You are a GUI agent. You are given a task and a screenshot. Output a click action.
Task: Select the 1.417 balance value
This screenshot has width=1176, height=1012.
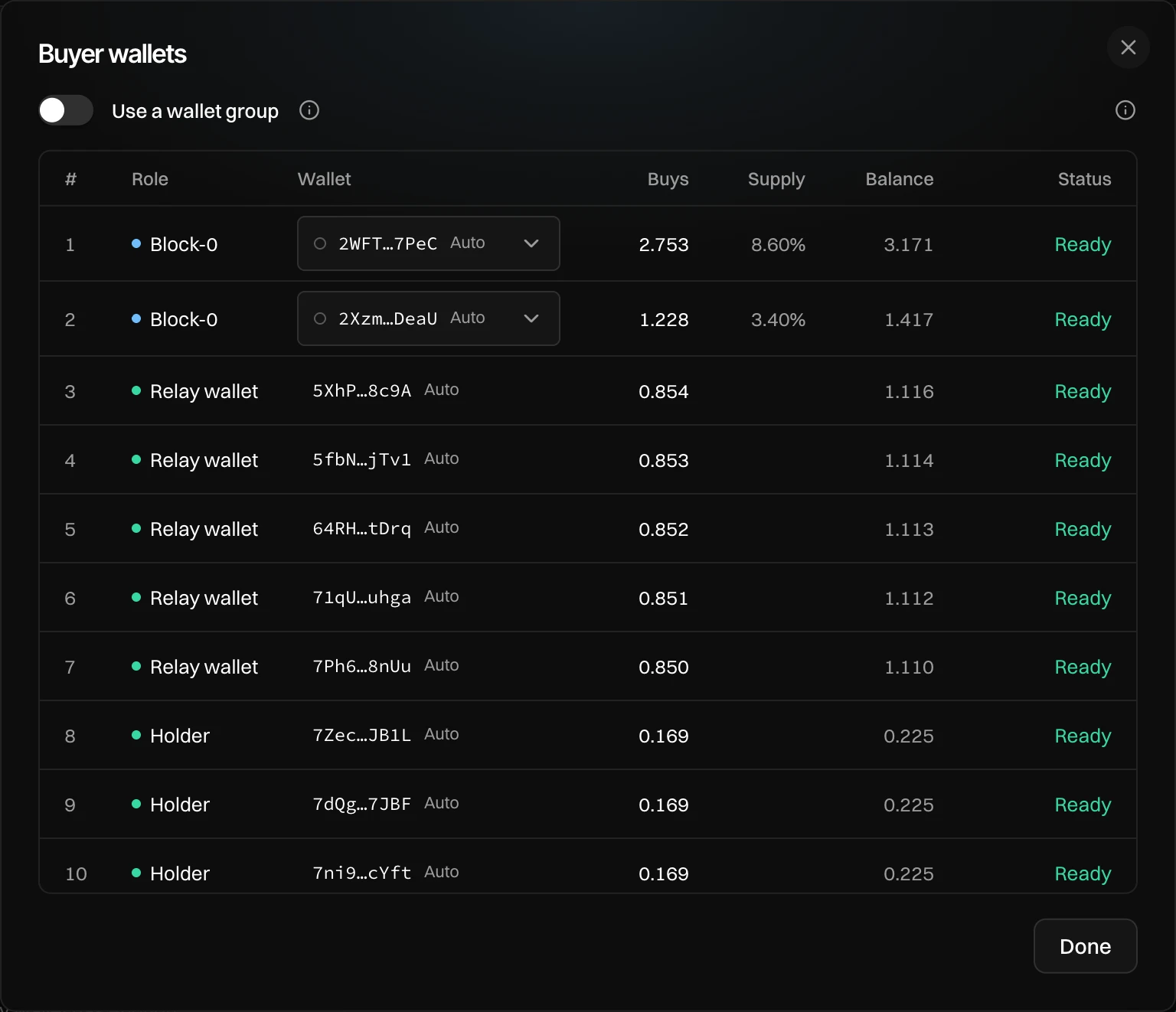[909, 320]
